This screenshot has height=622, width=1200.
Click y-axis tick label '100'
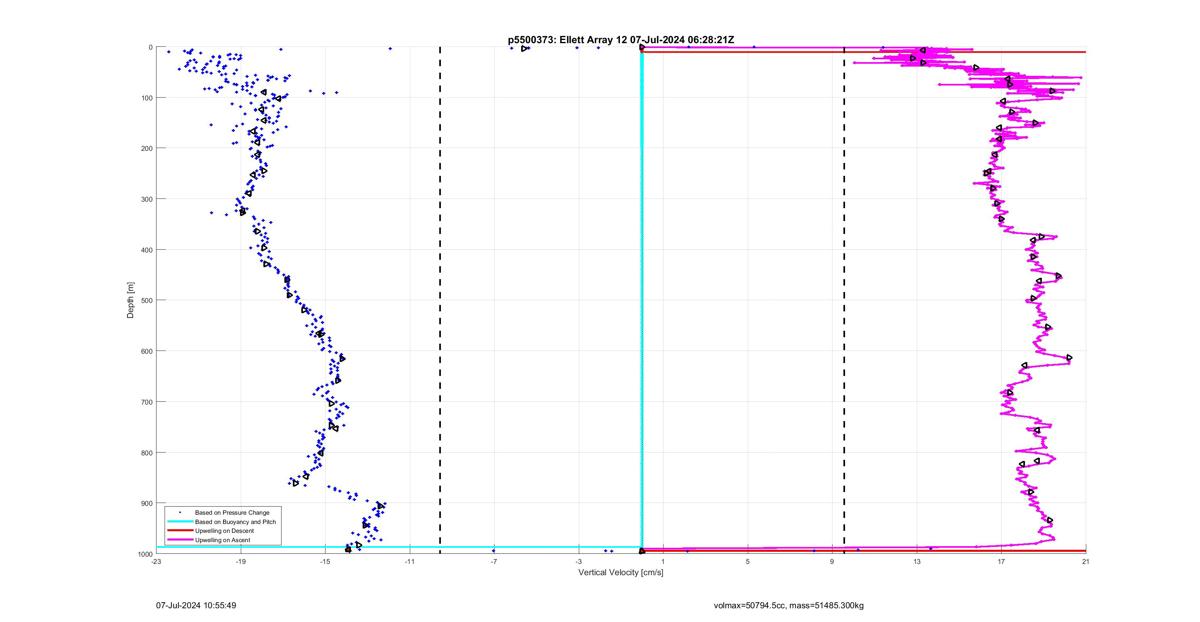(x=145, y=98)
